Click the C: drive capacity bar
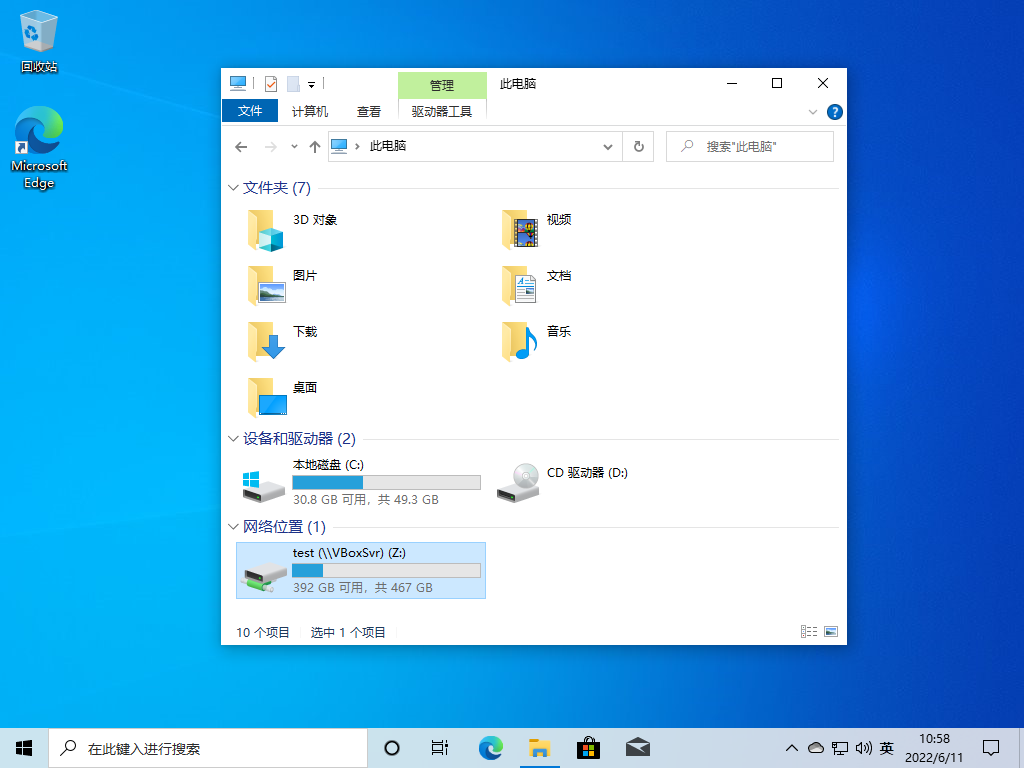The image size is (1024, 768). coord(386,482)
